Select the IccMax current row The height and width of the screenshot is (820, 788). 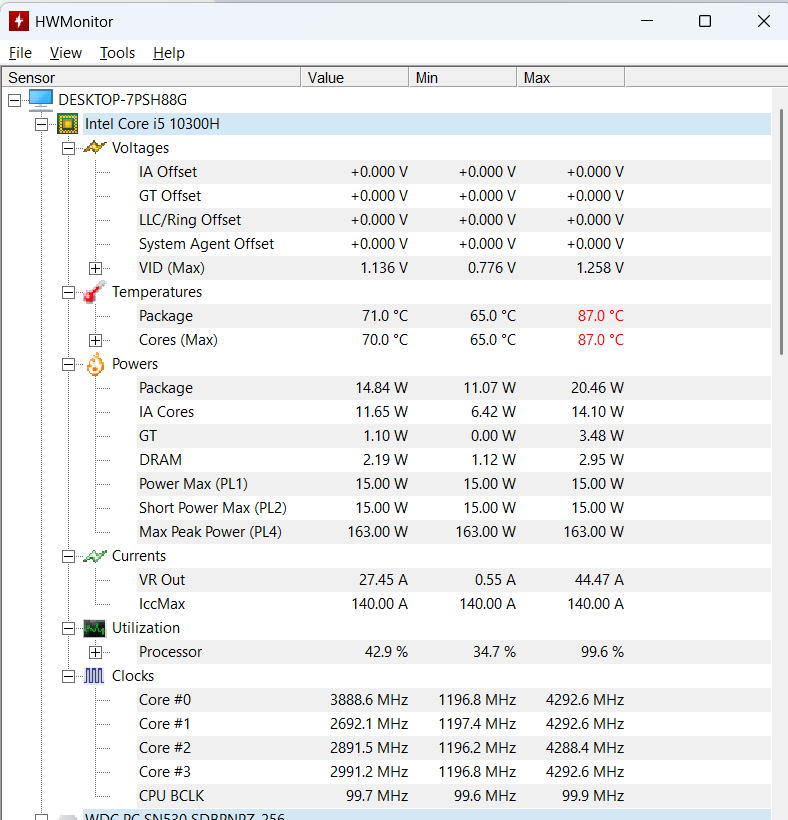click(454, 603)
